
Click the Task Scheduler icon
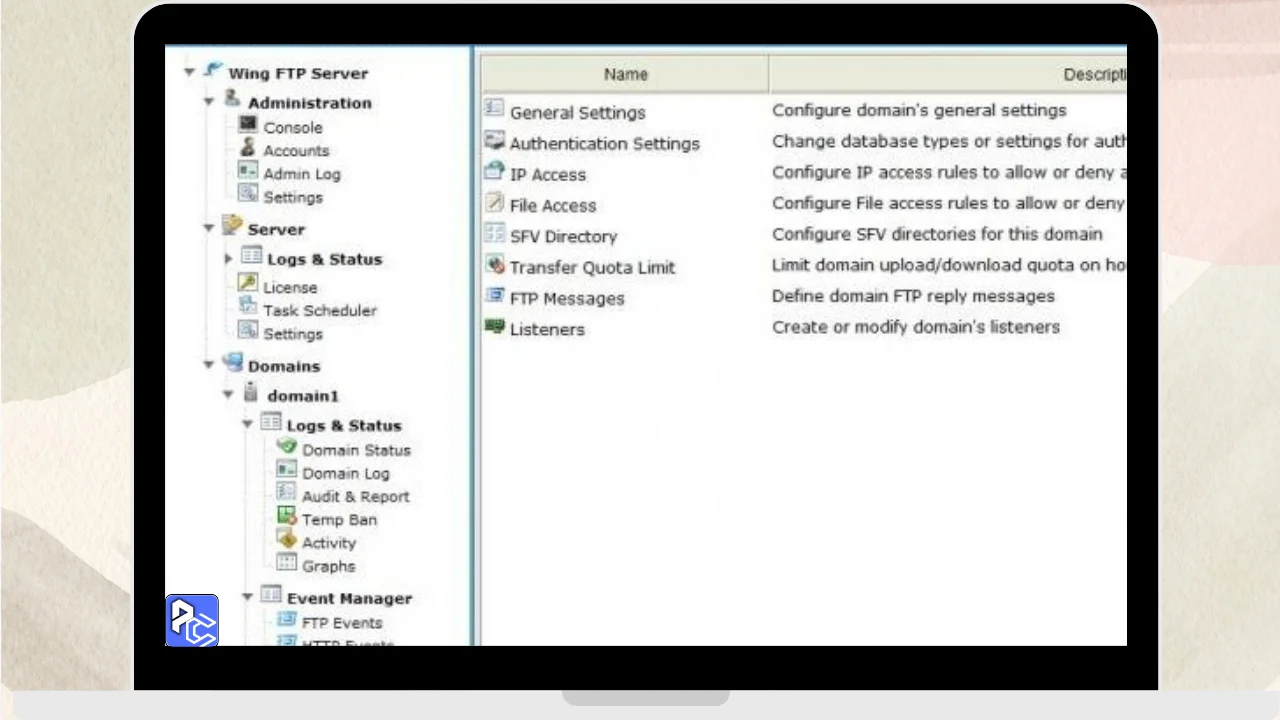tap(247, 307)
